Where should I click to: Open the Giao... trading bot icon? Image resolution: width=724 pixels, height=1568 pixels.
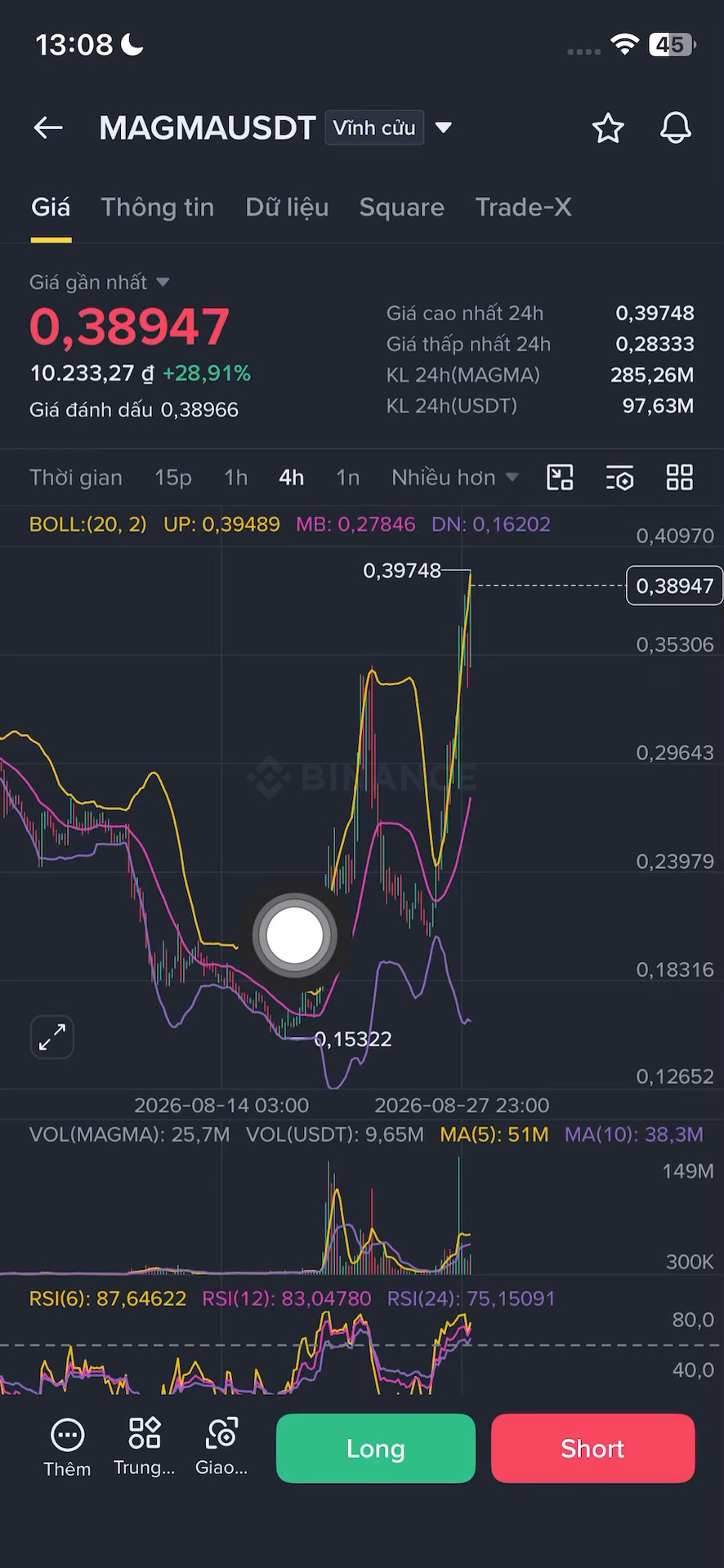[221, 1448]
